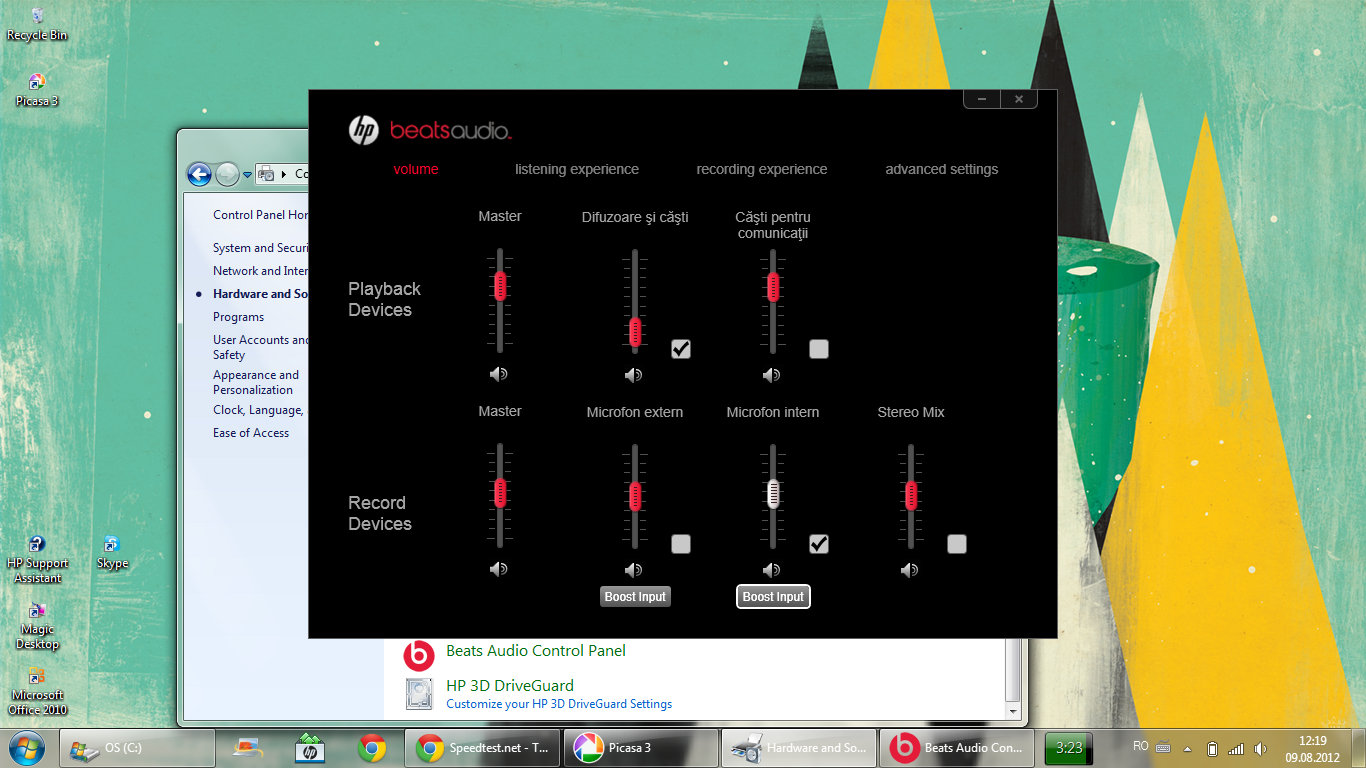The image size is (1366, 768).
Task: Click Playback Master volume slider handle
Action: (500, 286)
